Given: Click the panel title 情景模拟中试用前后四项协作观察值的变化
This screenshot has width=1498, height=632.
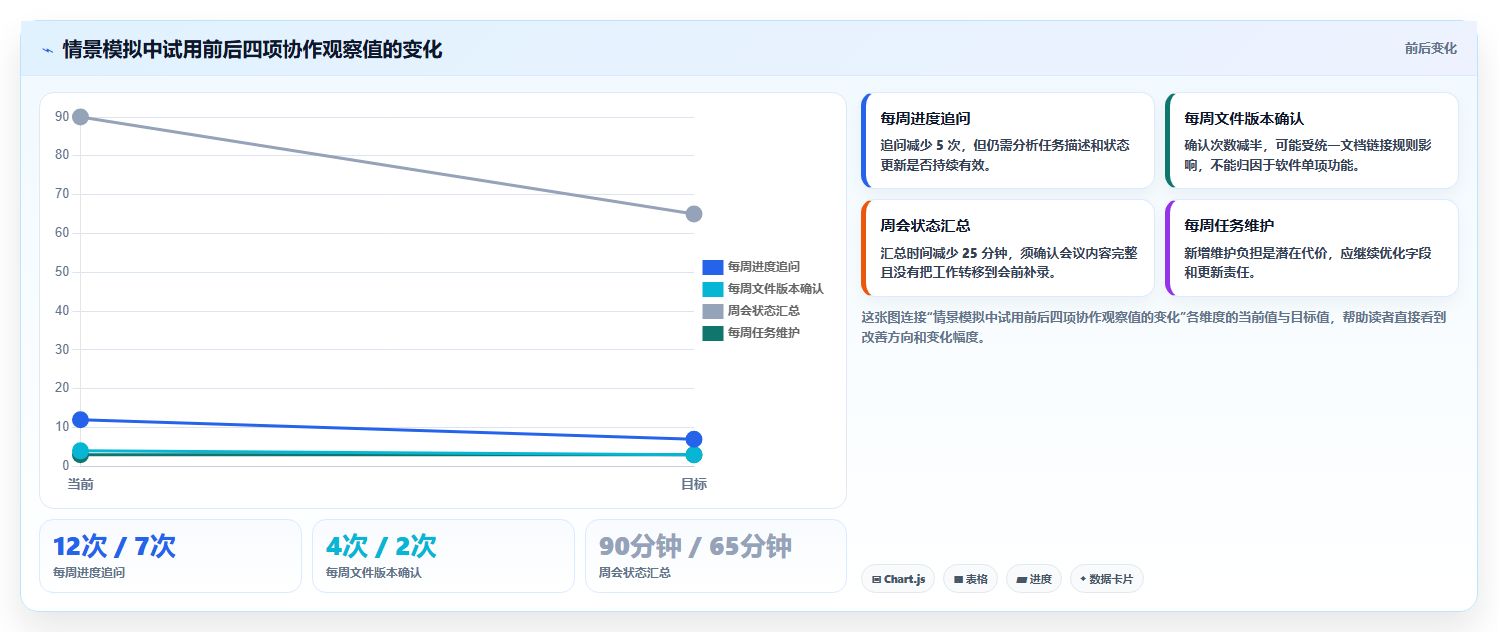Looking at the screenshot, I should click(x=252, y=49).
